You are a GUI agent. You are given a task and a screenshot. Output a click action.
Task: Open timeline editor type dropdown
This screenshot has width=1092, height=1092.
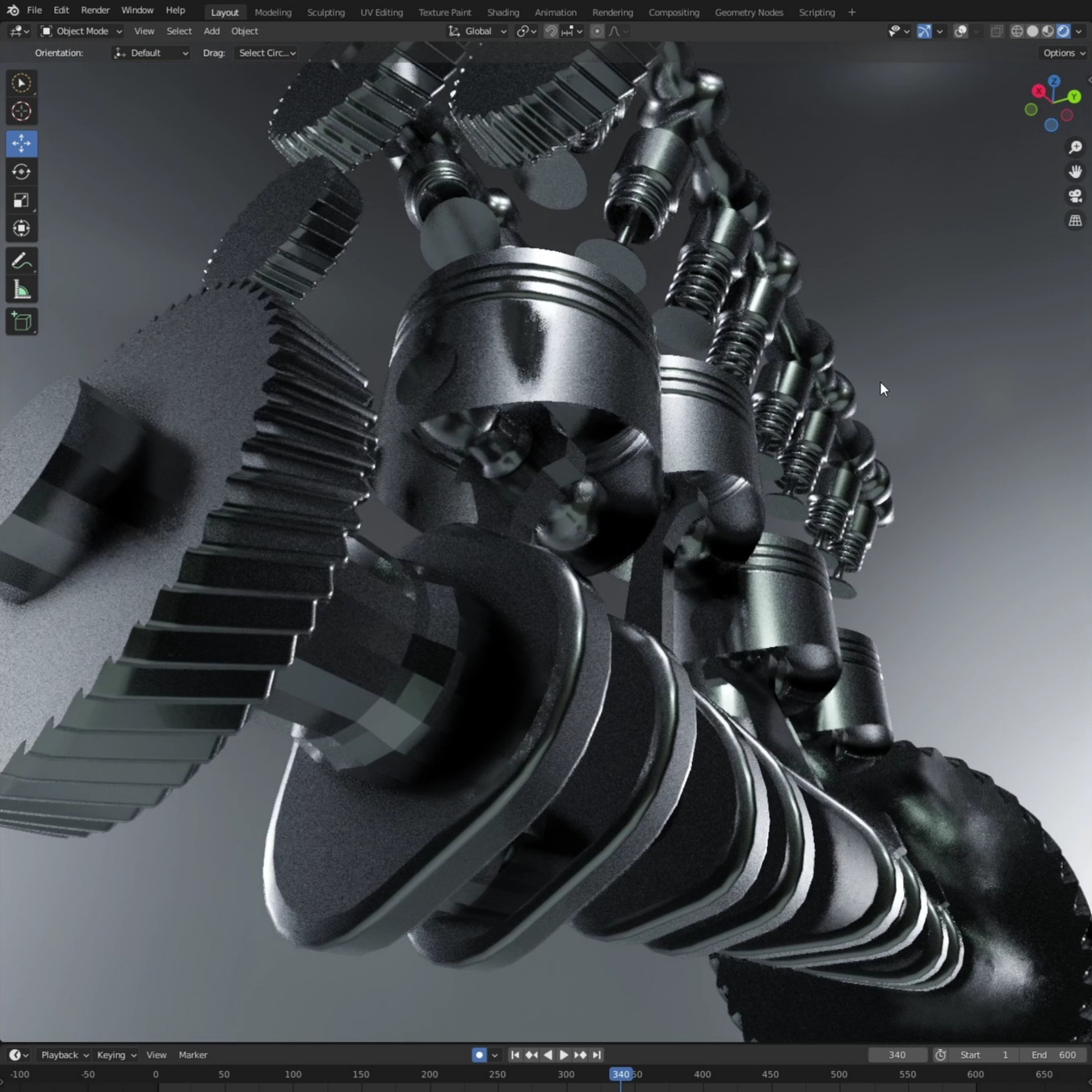(x=19, y=1055)
